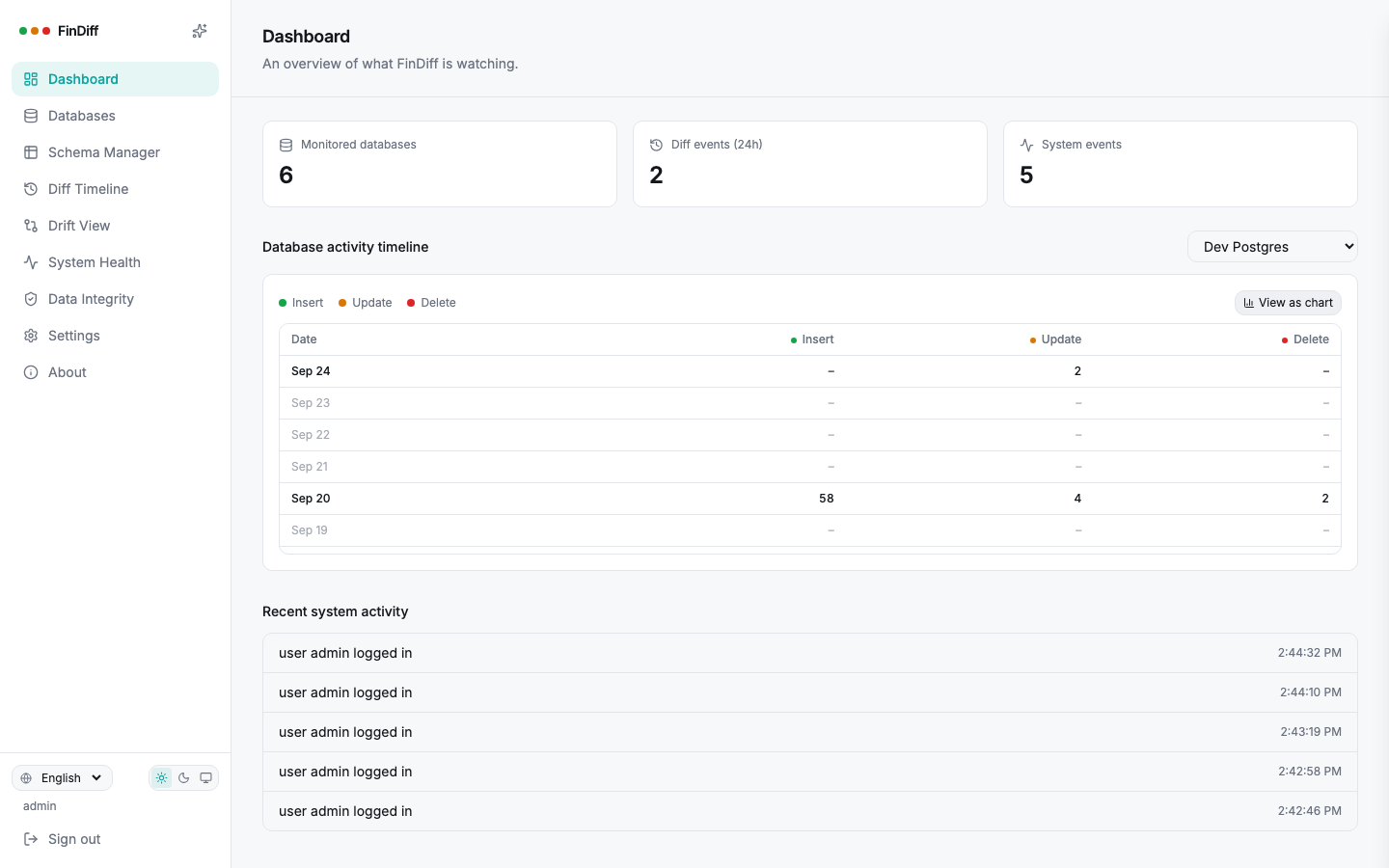Click the Date column header
This screenshot has height=868, width=1389.
[x=304, y=339]
